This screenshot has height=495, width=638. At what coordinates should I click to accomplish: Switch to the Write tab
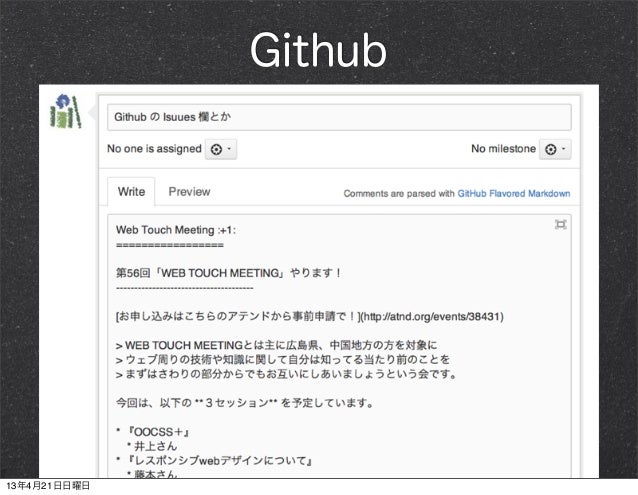click(131, 192)
